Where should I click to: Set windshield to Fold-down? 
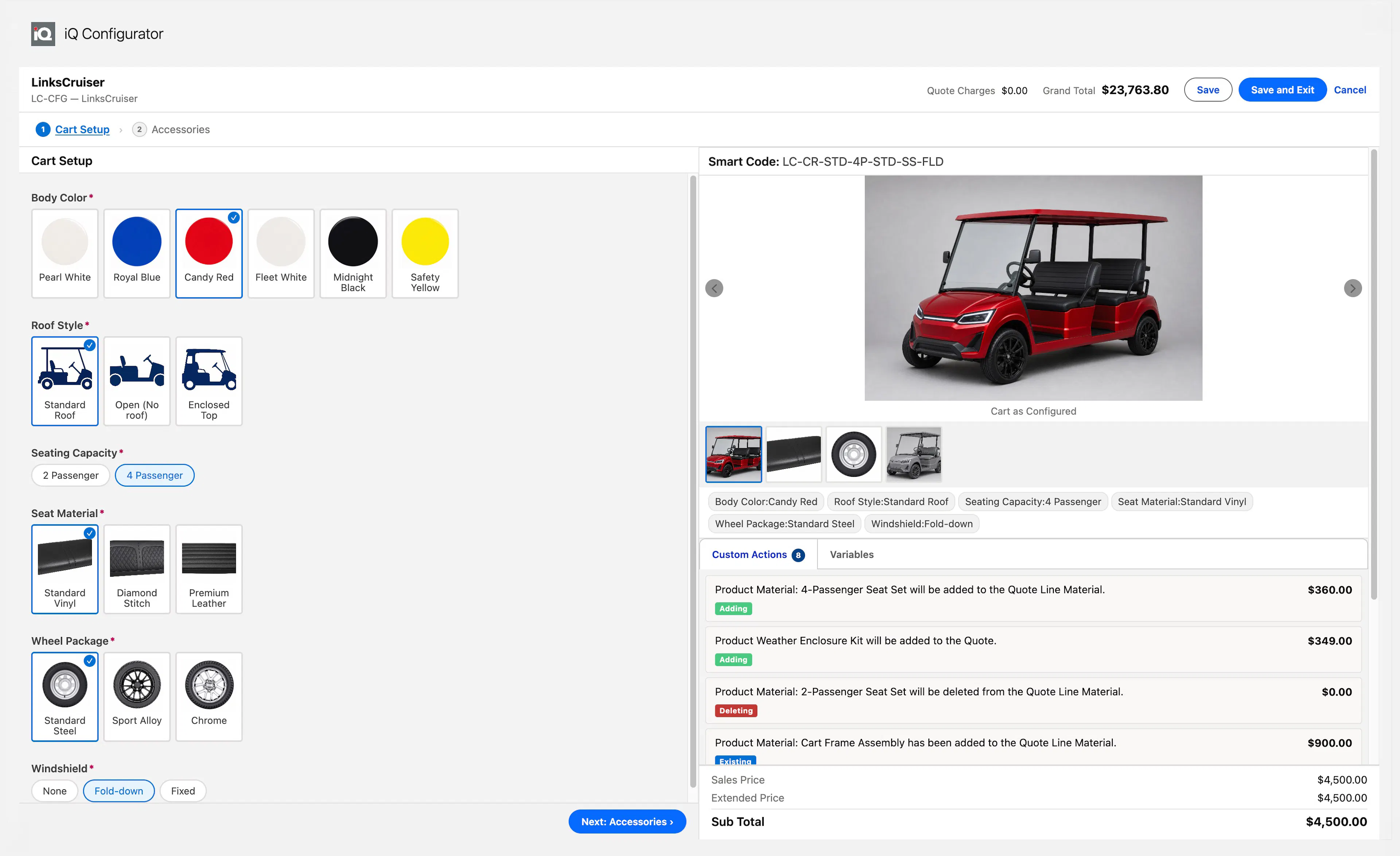[x=119, y=791]
